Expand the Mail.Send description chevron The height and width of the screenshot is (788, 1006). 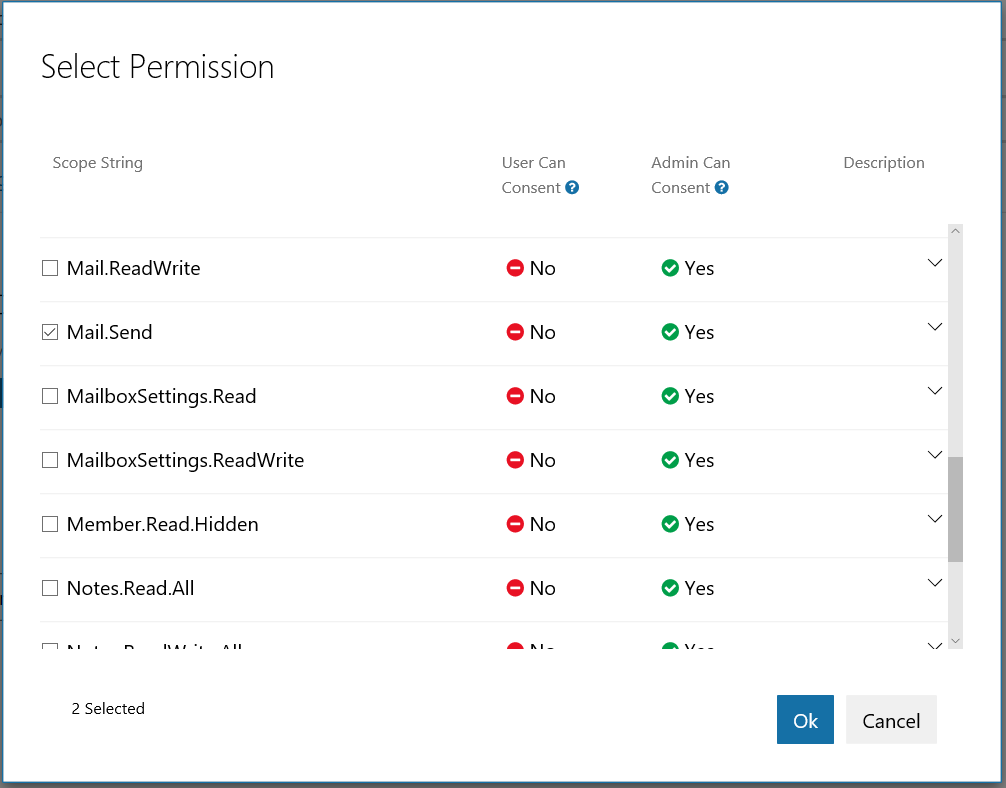tap(935, 327)
